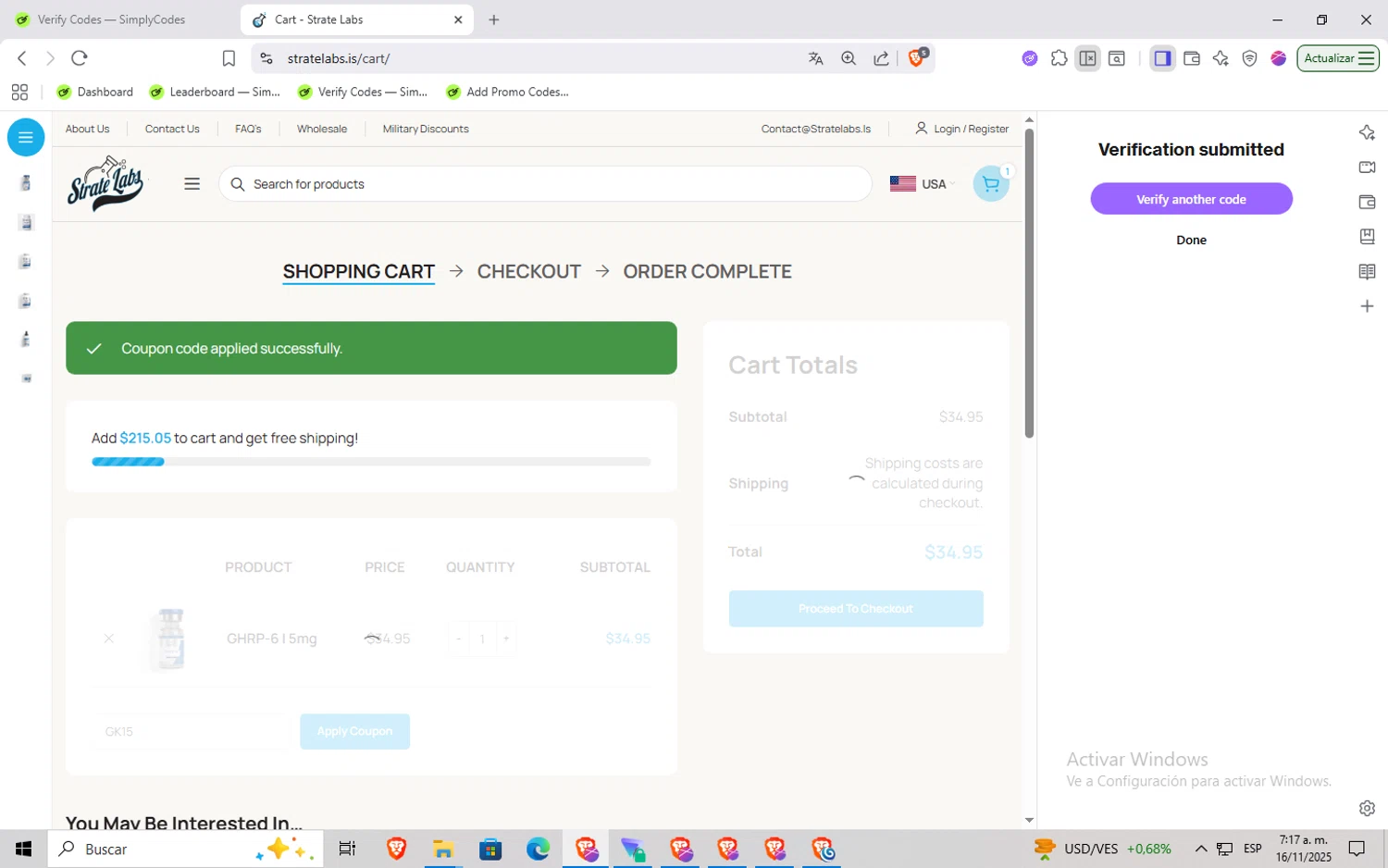Open the tab search toolbar icon
1388x868 pixels.
pos(1117,58)
